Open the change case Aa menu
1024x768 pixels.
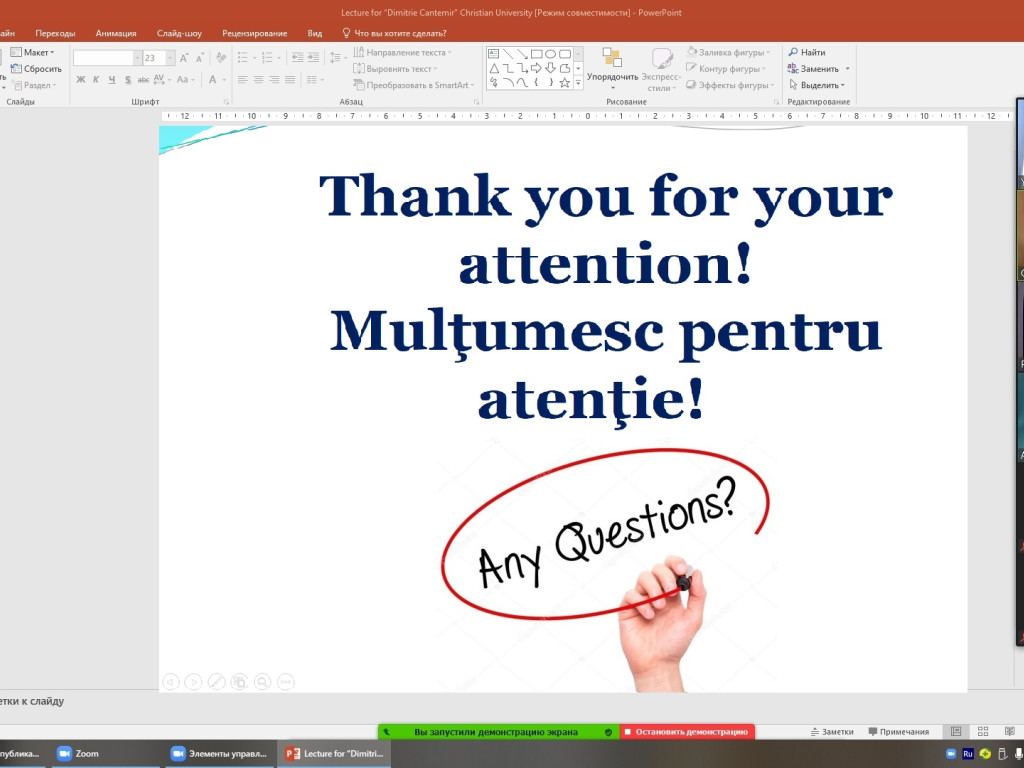click(x=185, y=80)
